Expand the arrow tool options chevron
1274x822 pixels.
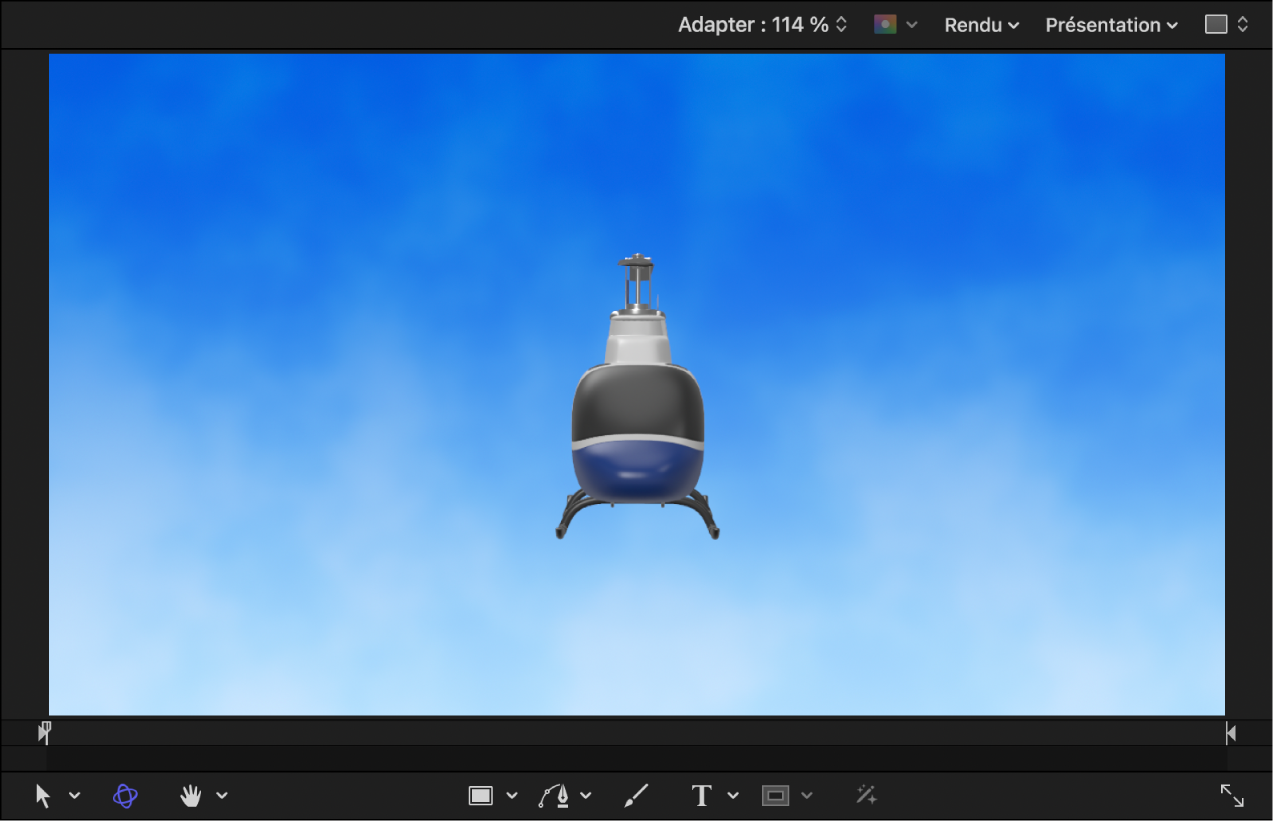pyautogui.click(x=75, y=795)
